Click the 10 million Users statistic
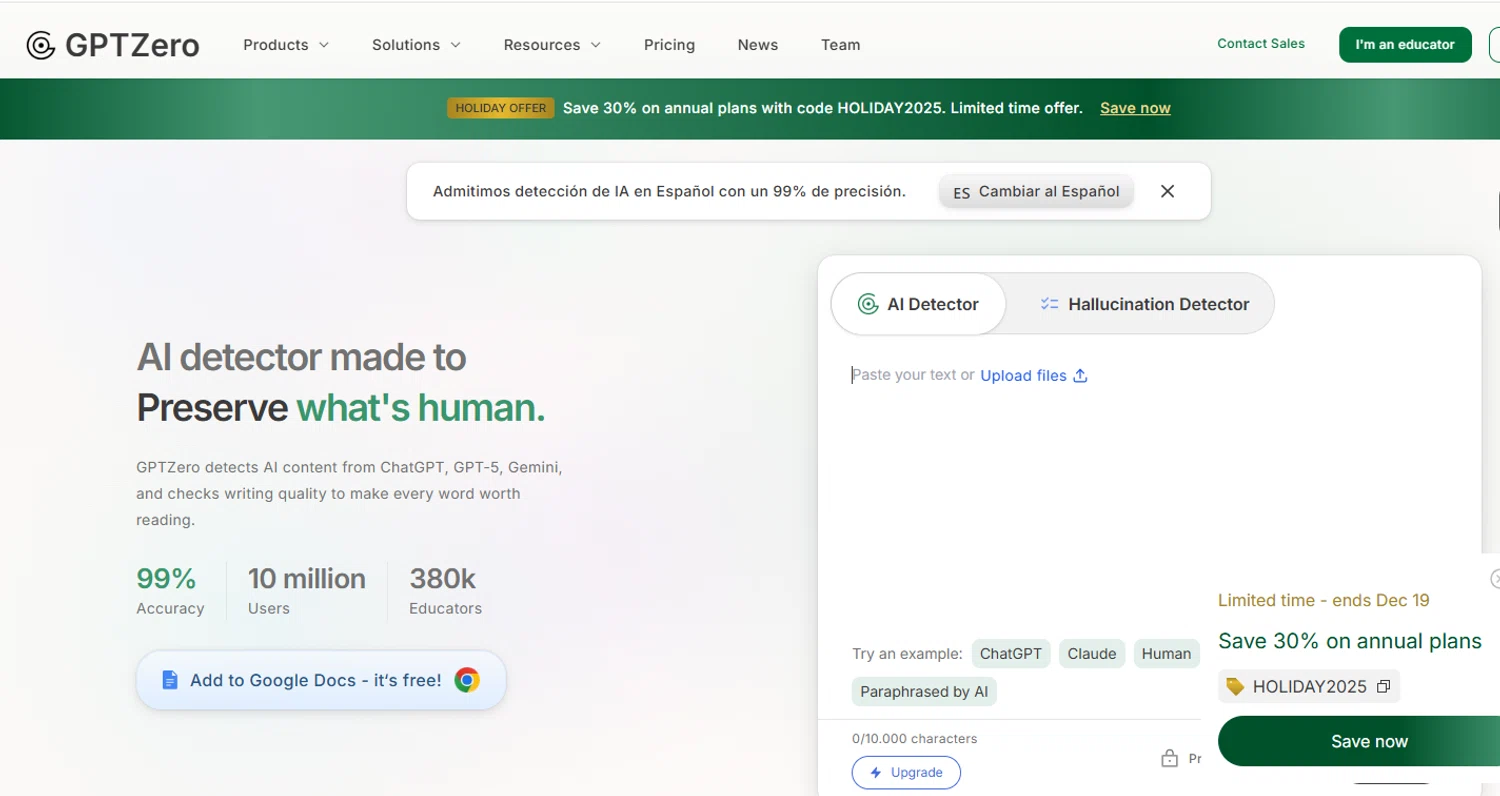 pyautogui.click(x=307, y=590)
